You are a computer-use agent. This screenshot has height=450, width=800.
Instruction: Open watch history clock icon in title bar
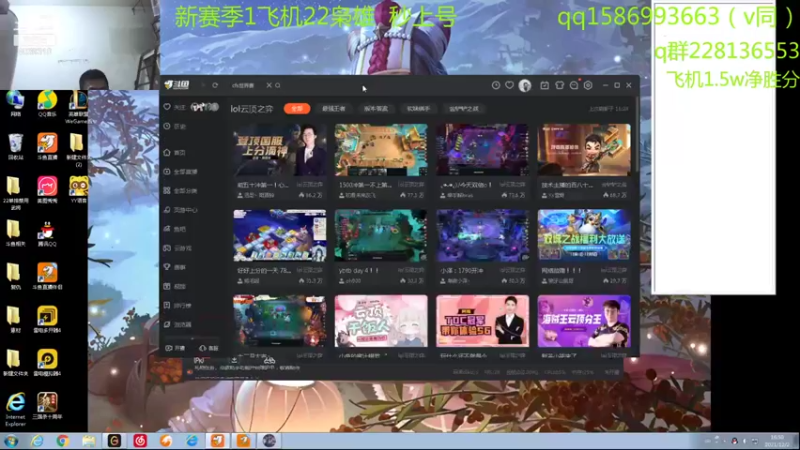[495, 85]
